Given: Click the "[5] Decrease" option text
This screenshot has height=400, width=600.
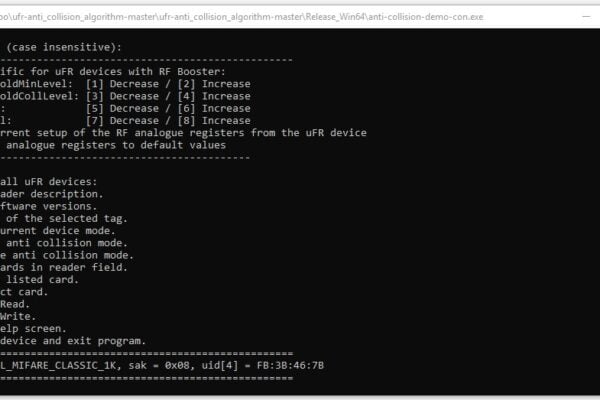Looking at the screenshot, I should (x=122, y=108).
